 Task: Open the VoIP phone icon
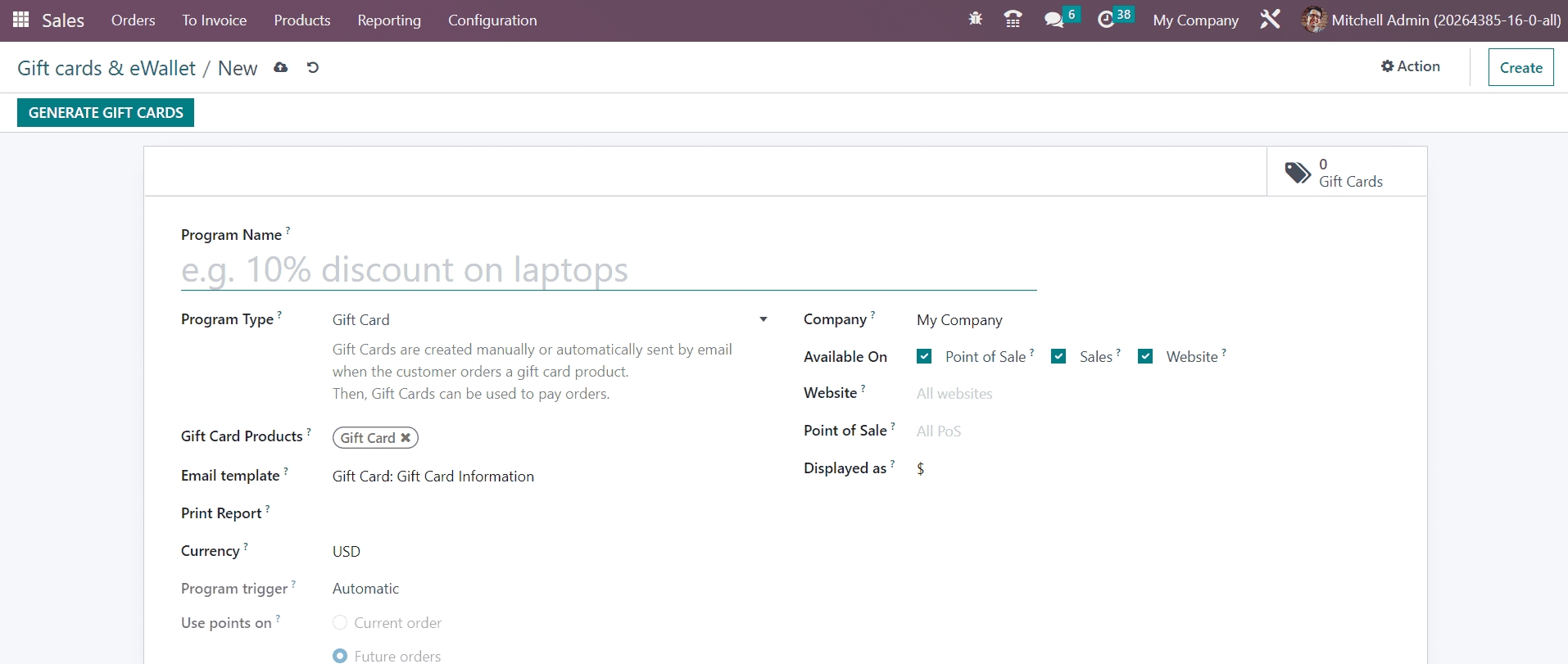1013,19
